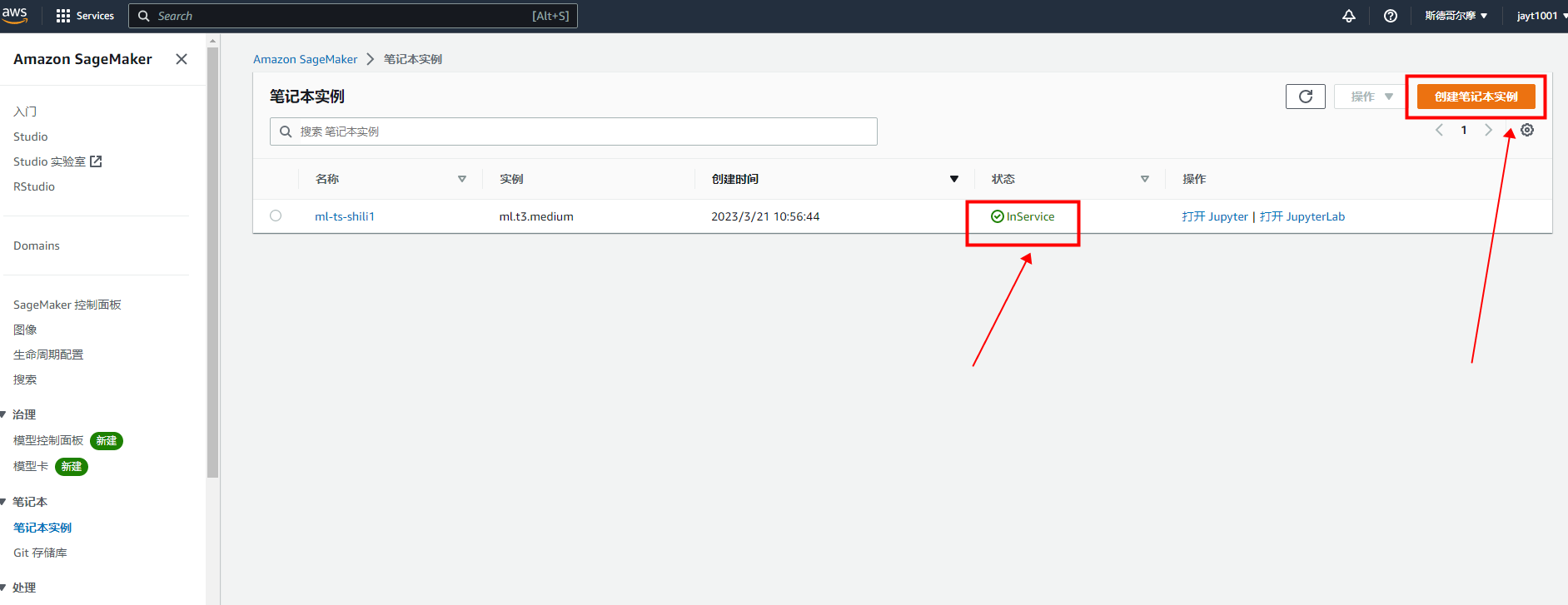Open Git 存储库 in the sidebar
Screen dimensions: 1568x605
pyautogui.click(x=40, y=553)
